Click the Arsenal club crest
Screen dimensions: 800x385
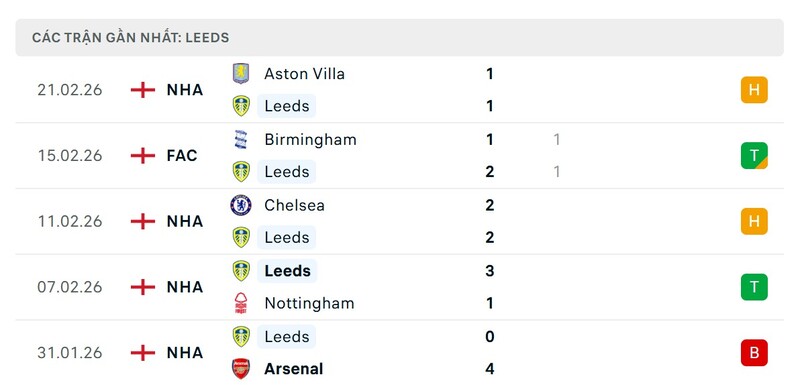(x=241, y=369)
